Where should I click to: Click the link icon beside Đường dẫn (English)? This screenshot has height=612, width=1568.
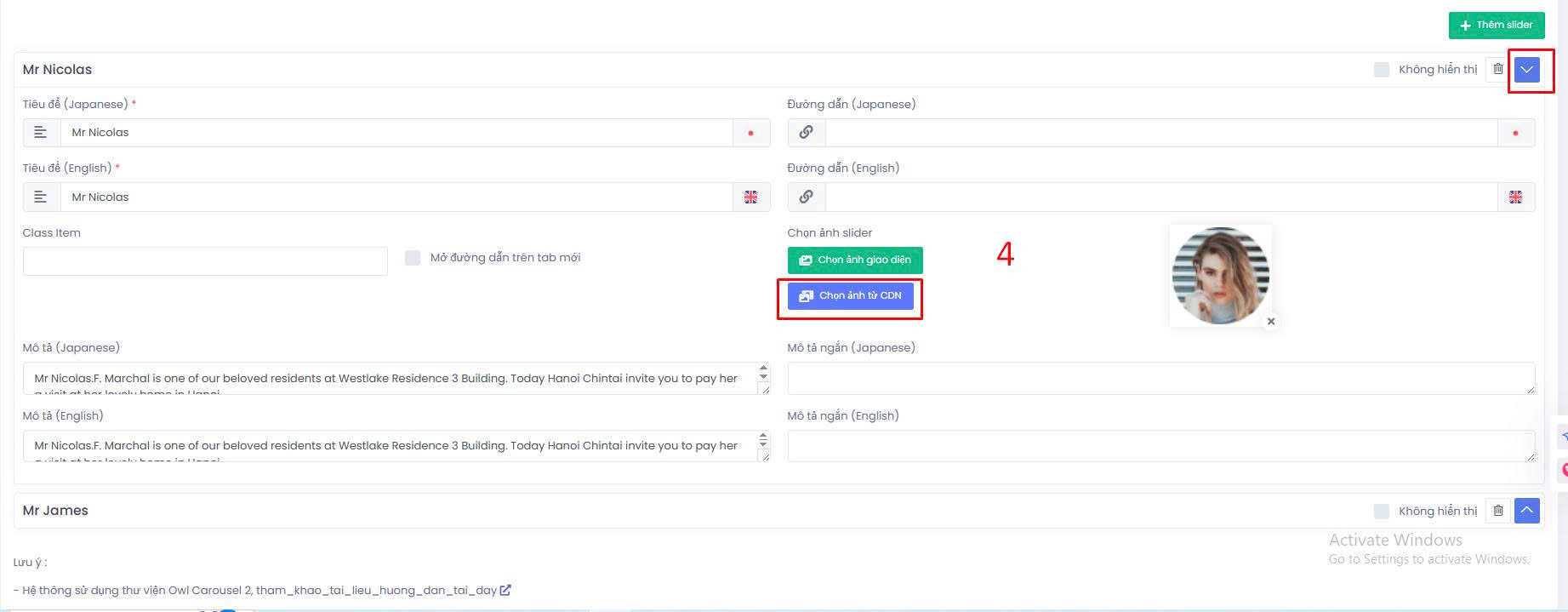tap(806, 197)
